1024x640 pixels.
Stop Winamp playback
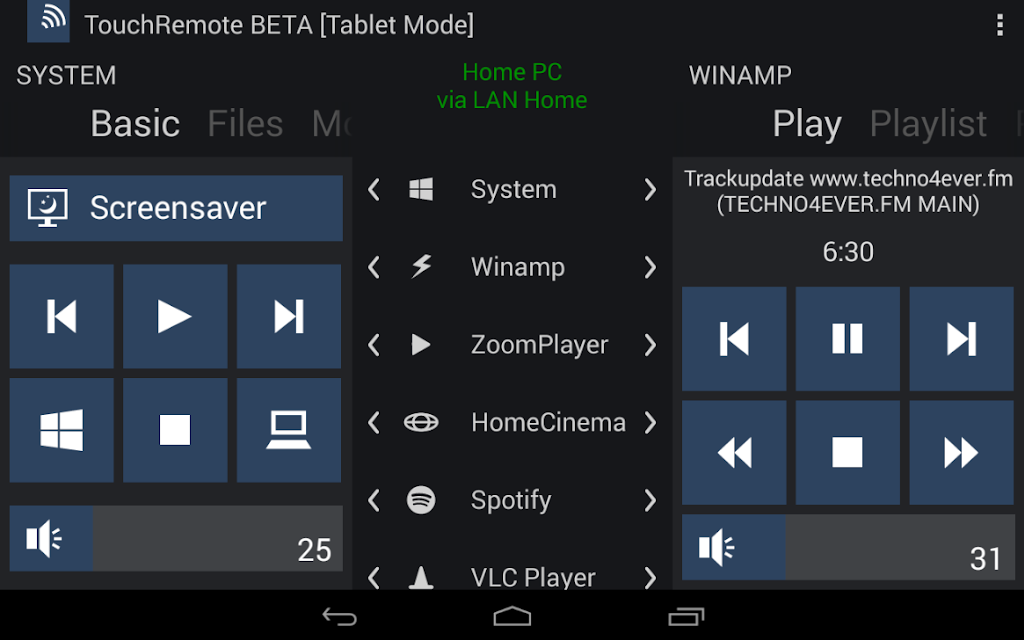[847, 452]
